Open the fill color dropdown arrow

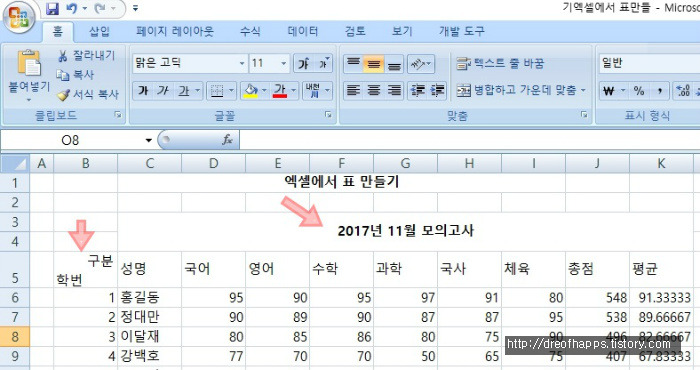click(264, 91)
